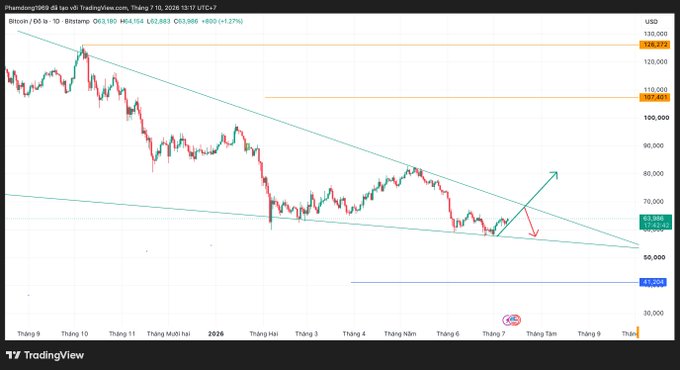Screen dimensions: 680x370
Task: Click the 120,000 price axis label
Action: click(x=655, y=62)
